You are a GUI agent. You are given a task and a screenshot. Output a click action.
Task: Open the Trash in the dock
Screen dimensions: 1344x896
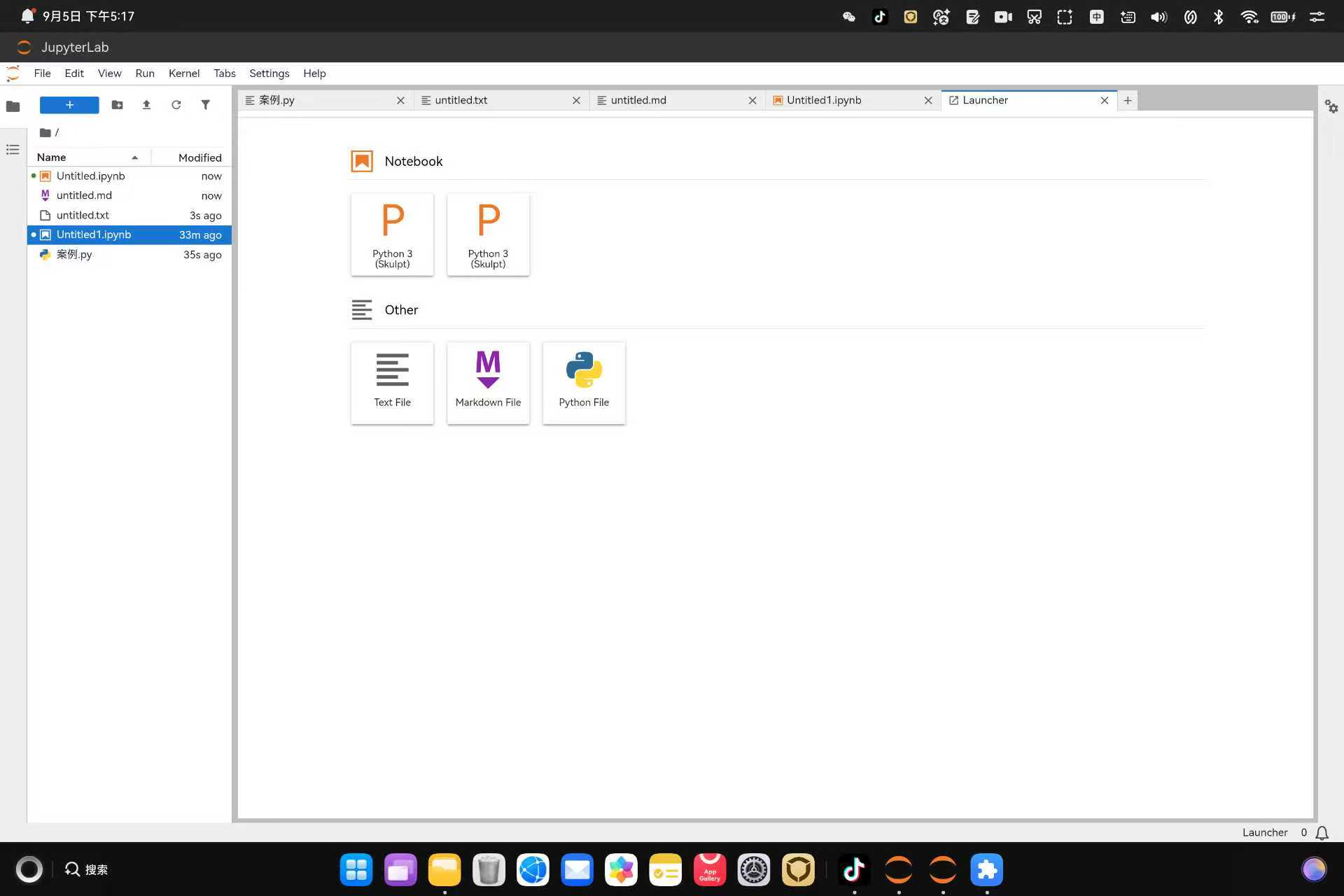pos(489,870)
